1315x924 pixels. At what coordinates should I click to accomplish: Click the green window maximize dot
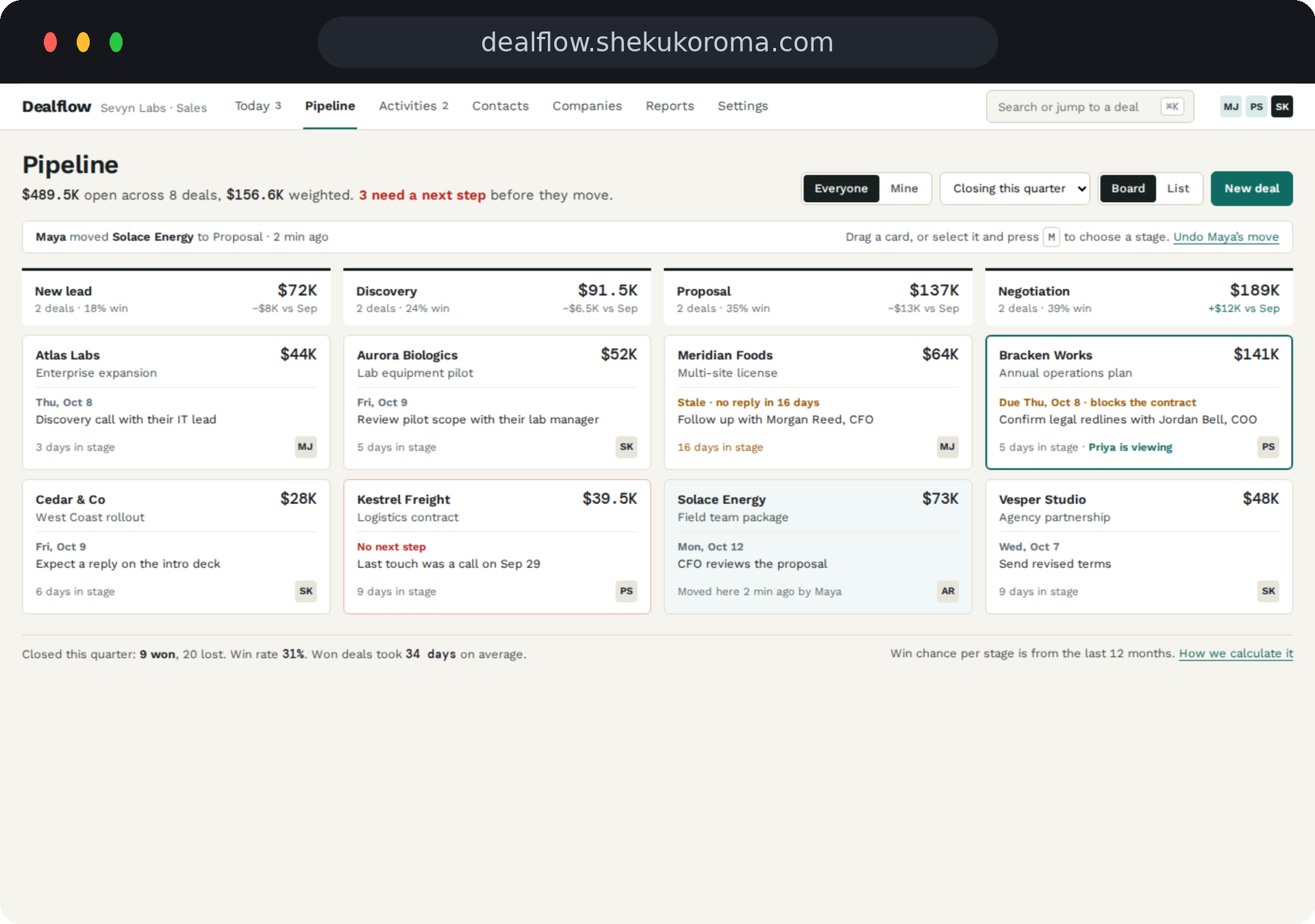pyautogui.click(x=116, y=42)
